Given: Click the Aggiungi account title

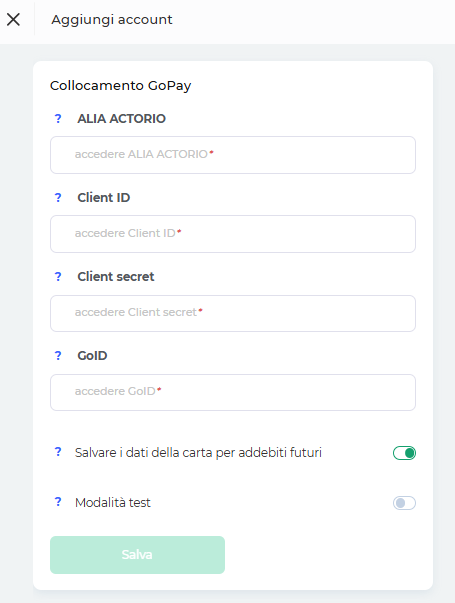Looking at the screenshot, I should (112, 20).
